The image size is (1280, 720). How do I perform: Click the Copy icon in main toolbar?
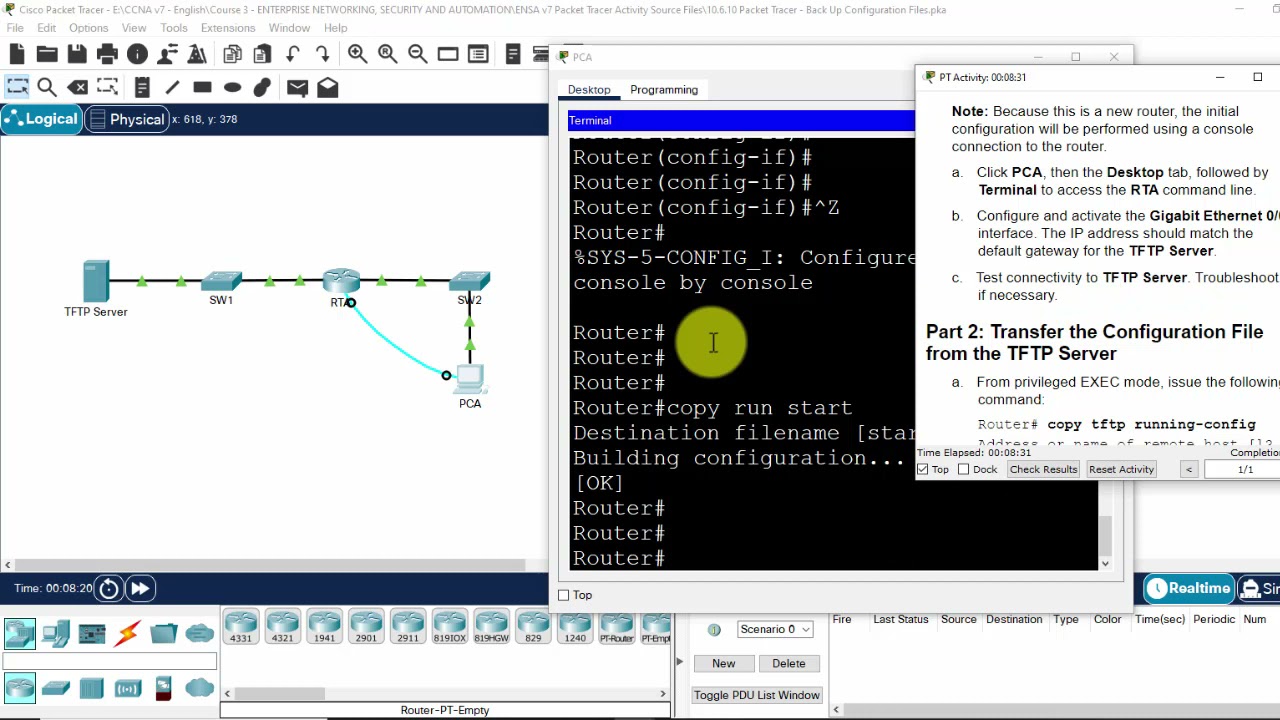(233, 54)
